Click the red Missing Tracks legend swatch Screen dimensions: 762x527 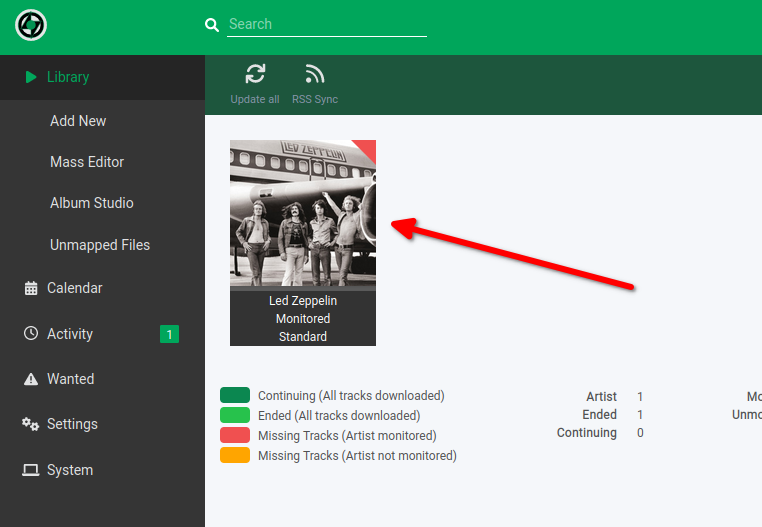tap(235, 435)
